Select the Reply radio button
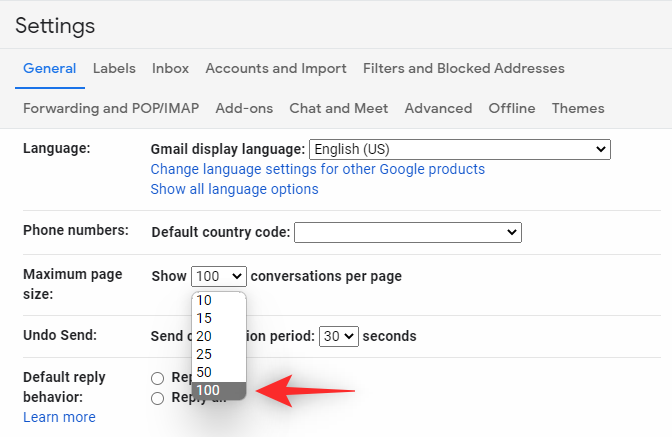The width and height of the screenshot is (672, 437). tap(156, 378)
